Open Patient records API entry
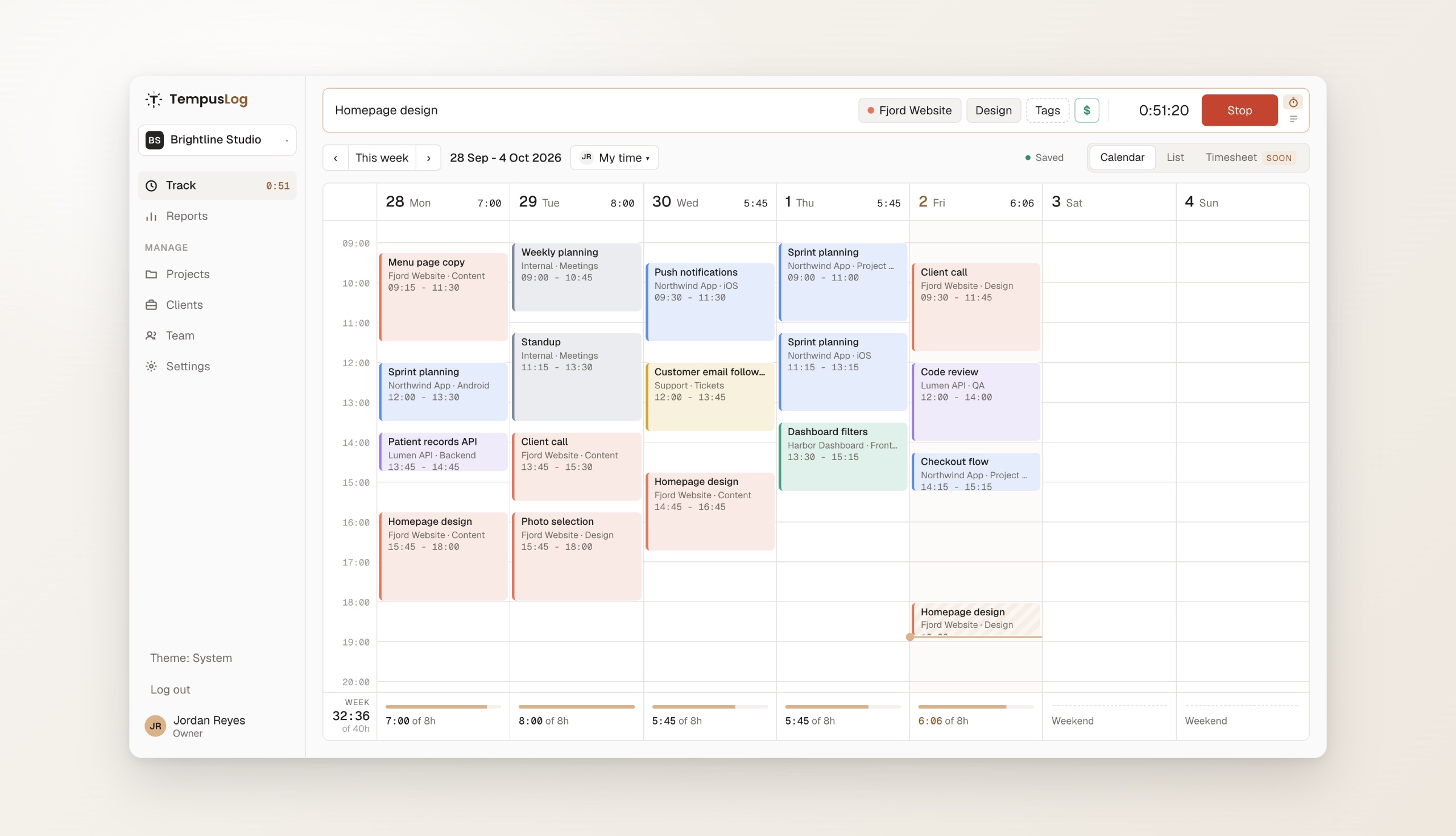This screenshot has width=1456, height=836. point(443,452)
